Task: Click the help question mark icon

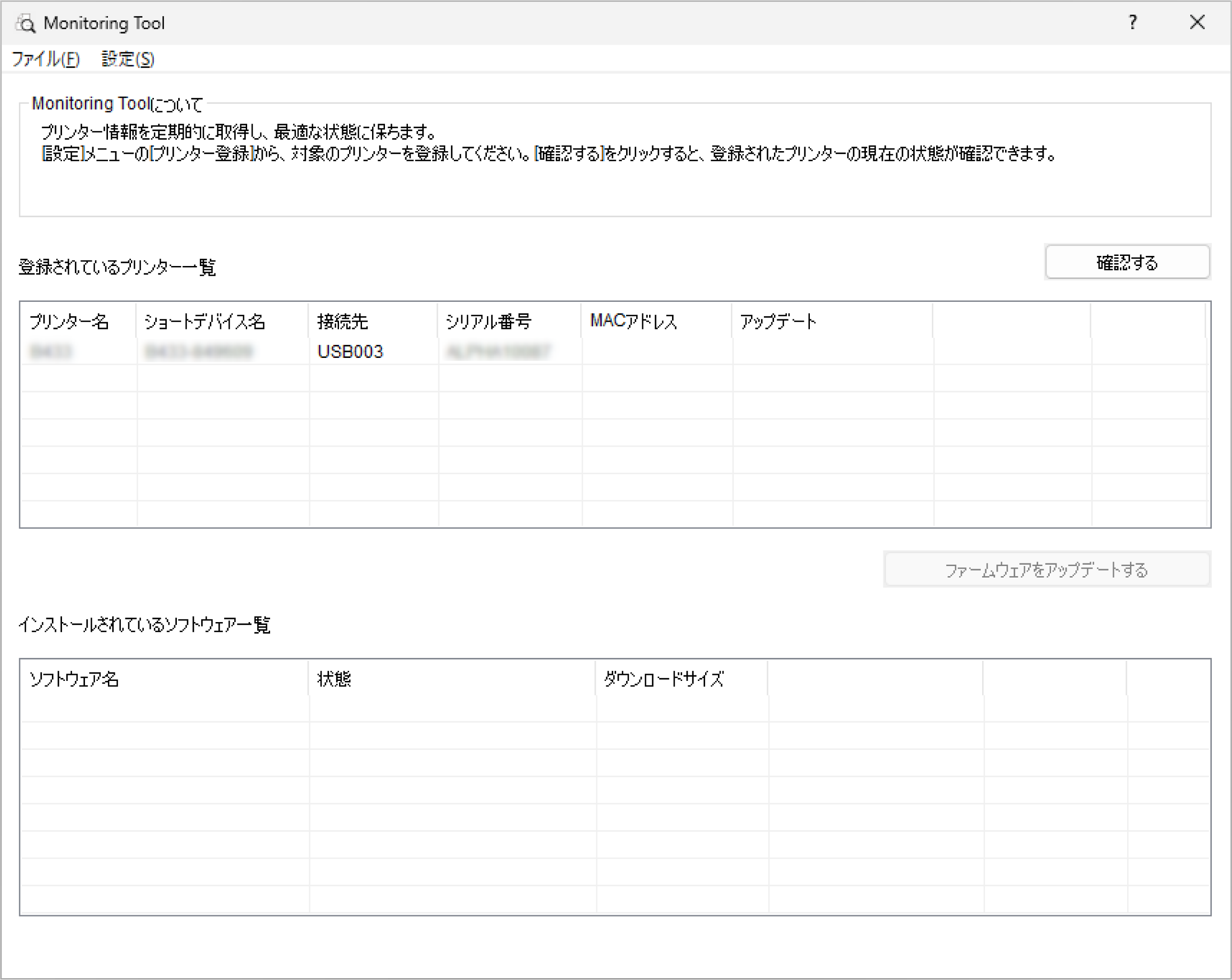Action: click(x=1133, y=23)
